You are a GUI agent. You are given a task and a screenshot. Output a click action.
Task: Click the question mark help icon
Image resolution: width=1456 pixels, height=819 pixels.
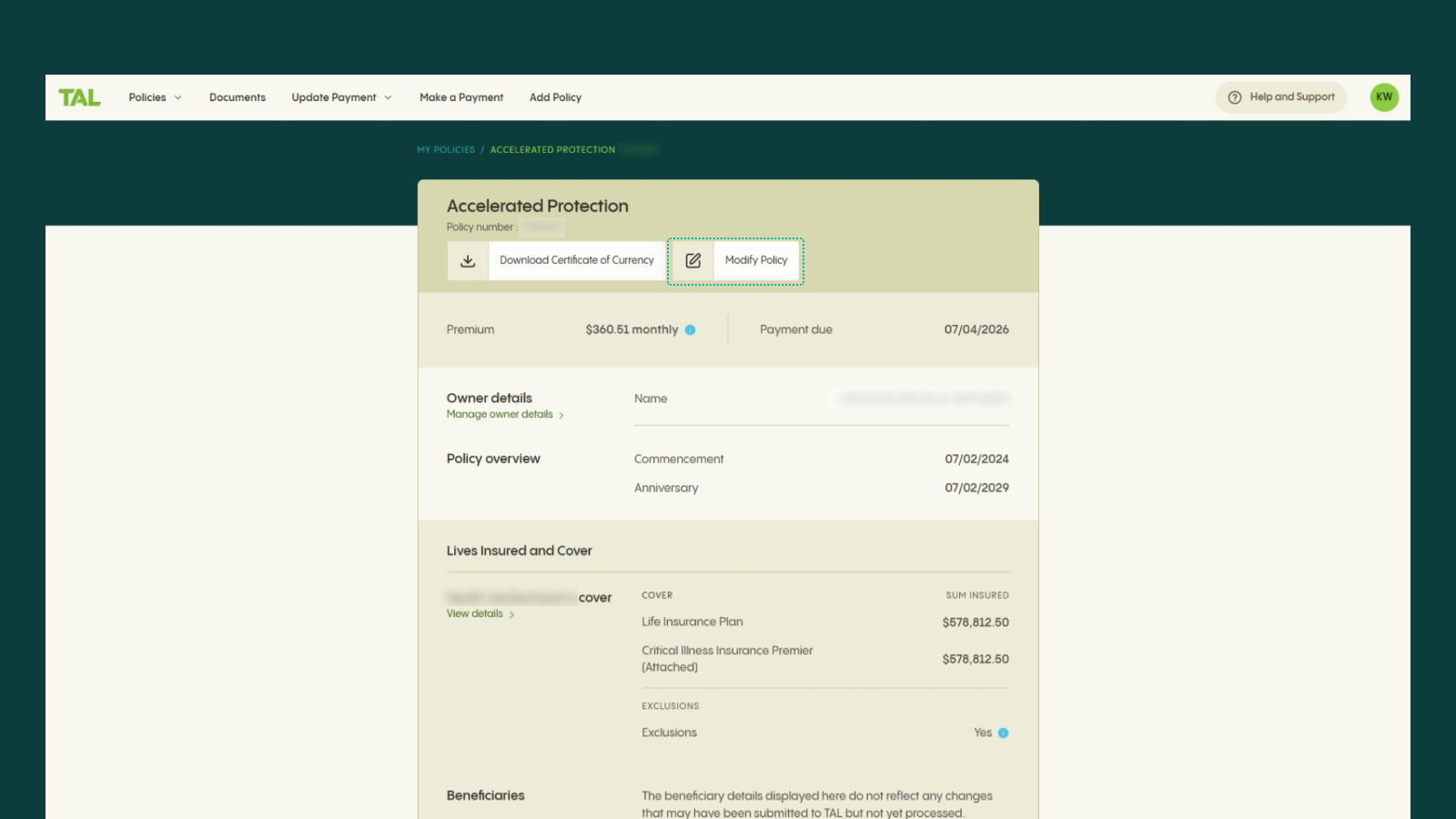(1235, 97)
